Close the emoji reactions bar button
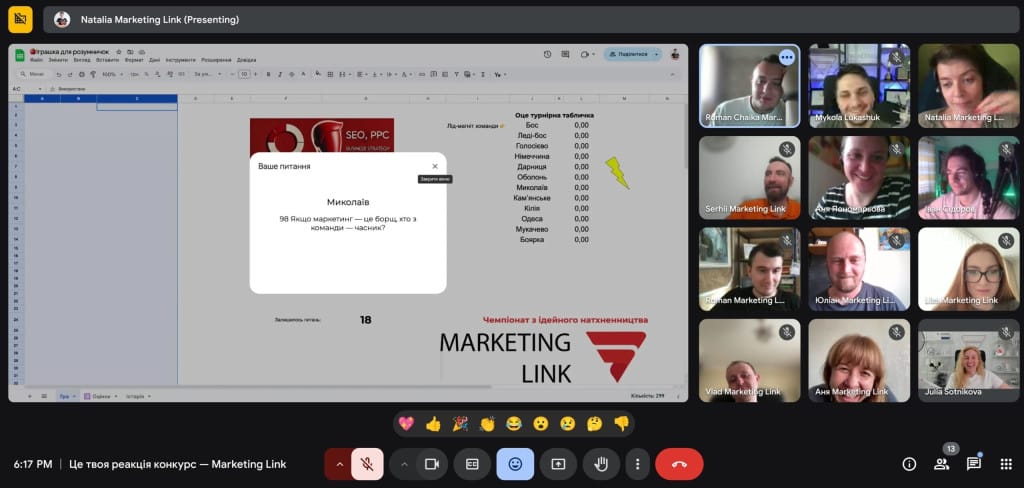 [515, 464]
